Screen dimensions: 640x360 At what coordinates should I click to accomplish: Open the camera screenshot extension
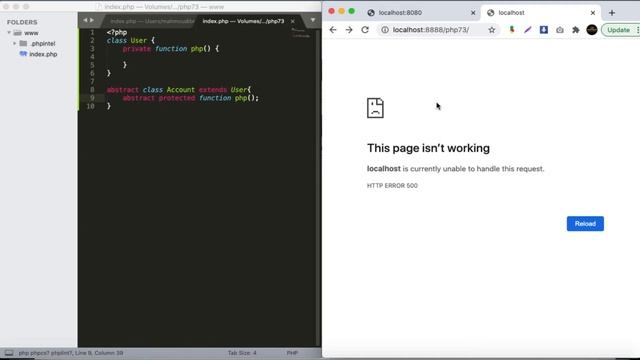[560, 30]
